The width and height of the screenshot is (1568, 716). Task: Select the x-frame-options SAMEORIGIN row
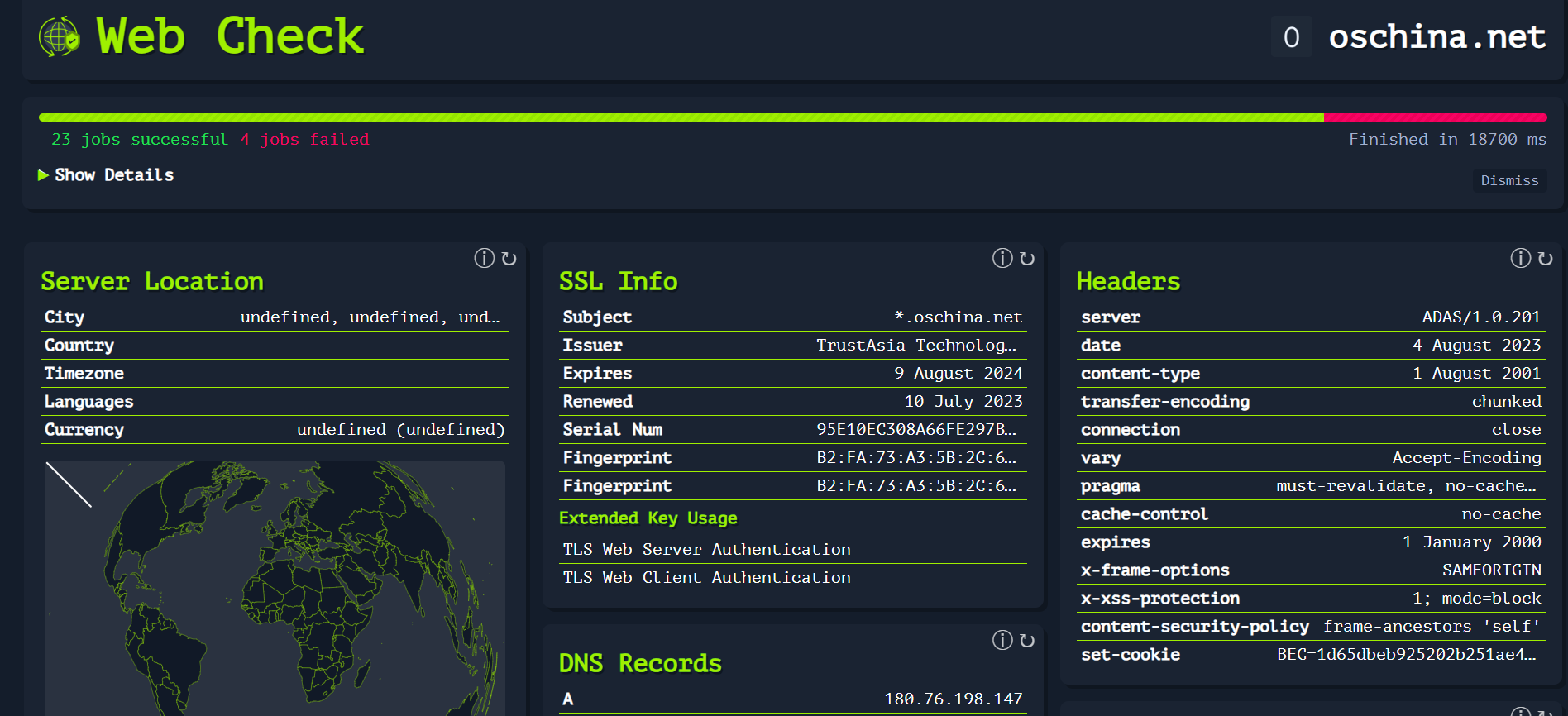tap(1311, 570)
